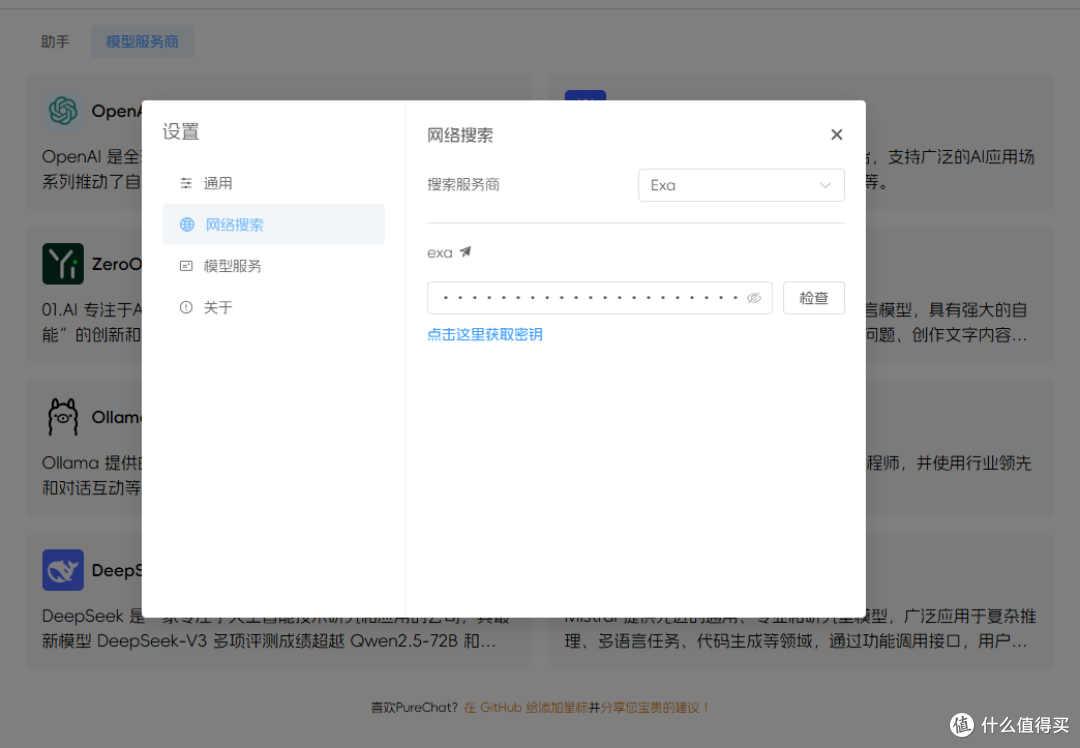Viewport: 1080px width, 748px height.
Task: Click the 网络搜索 panel heading
Action: coord(460,135)
